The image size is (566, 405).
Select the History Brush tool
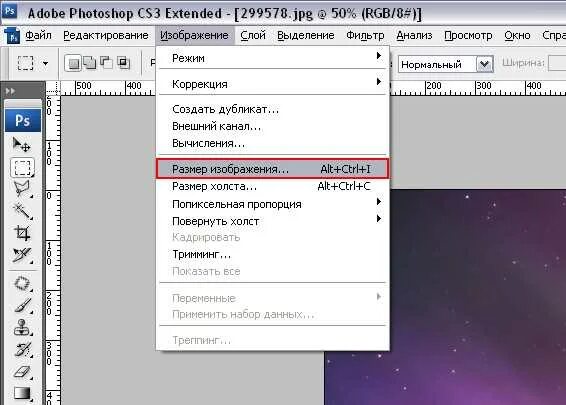[x=22, y=350]
